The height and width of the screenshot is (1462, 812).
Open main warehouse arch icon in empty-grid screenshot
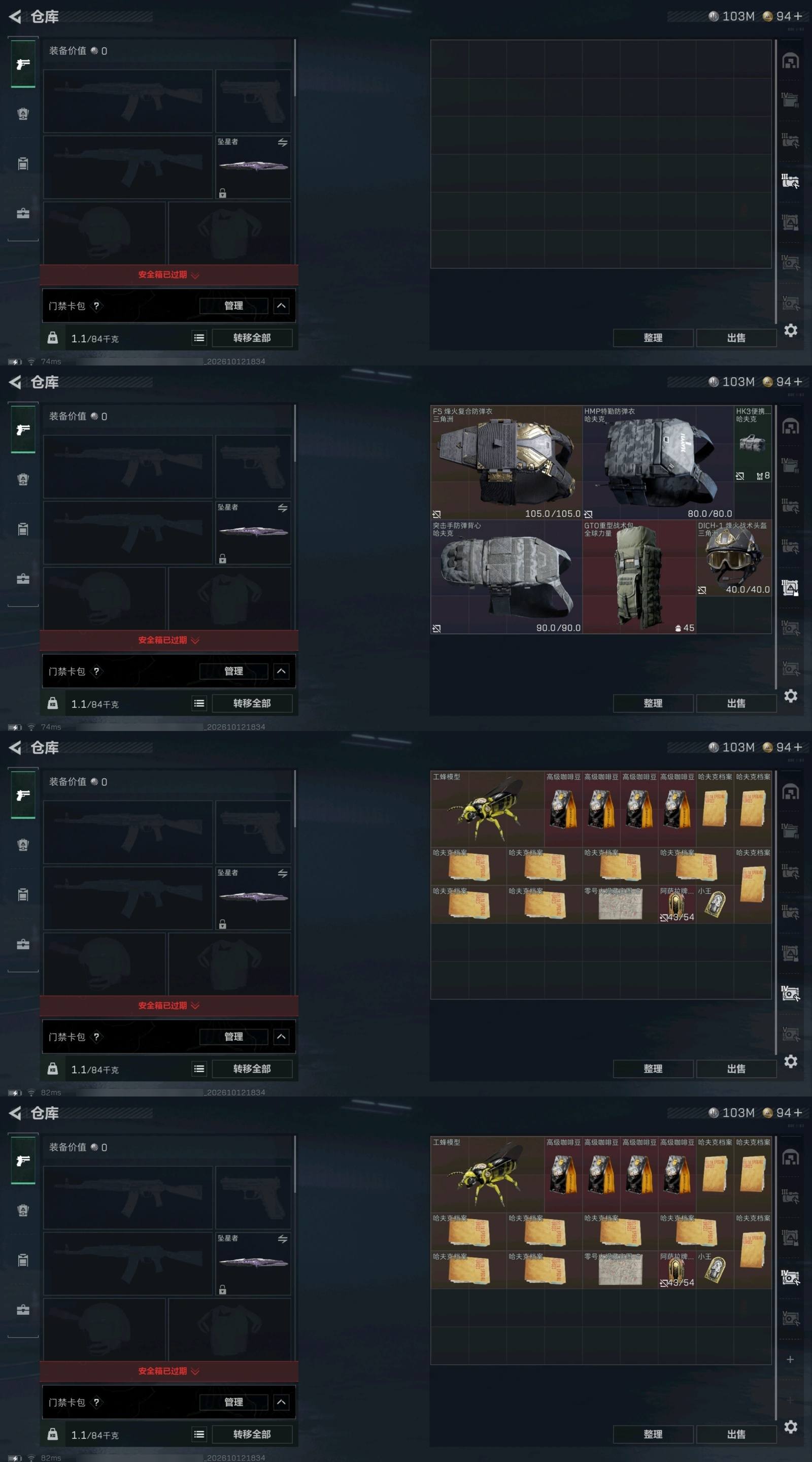click(791, 61)
